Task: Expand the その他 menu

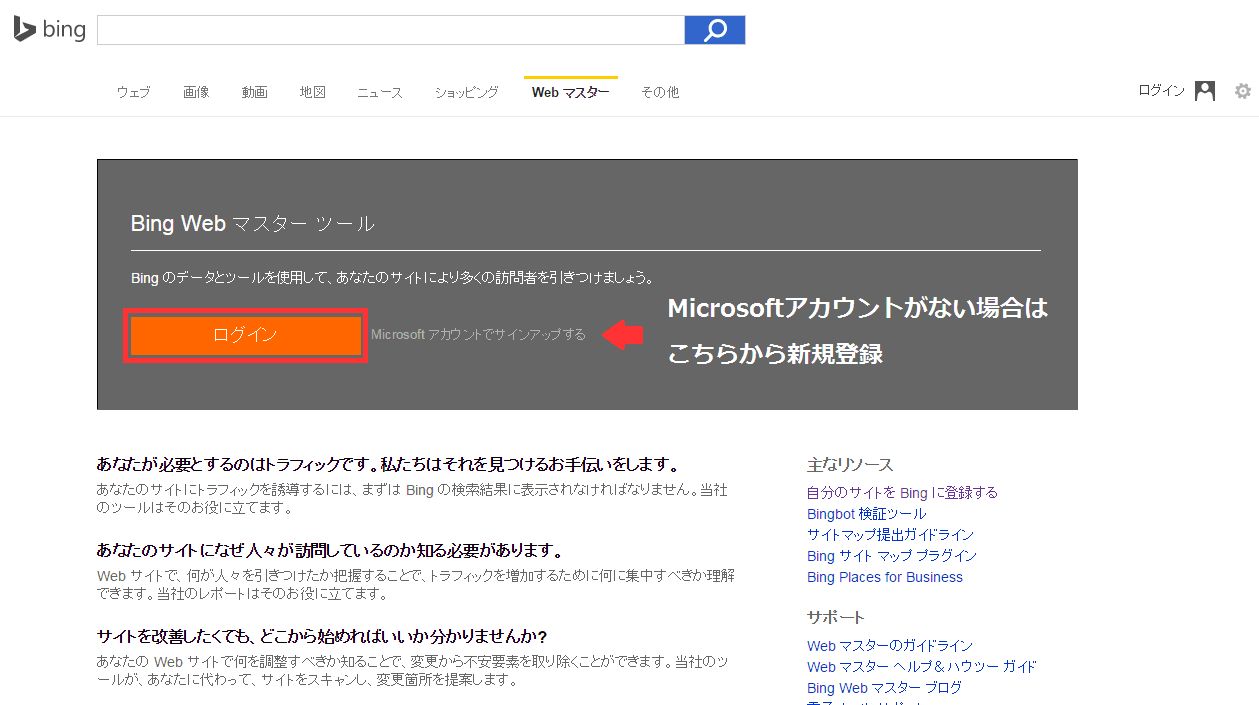Action: point(660,92)
